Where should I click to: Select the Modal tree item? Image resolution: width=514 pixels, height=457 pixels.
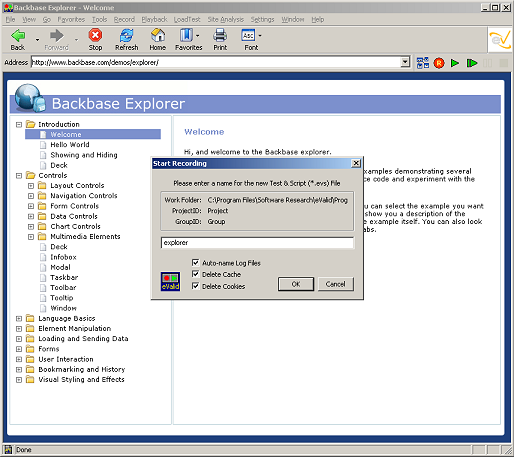60,267
